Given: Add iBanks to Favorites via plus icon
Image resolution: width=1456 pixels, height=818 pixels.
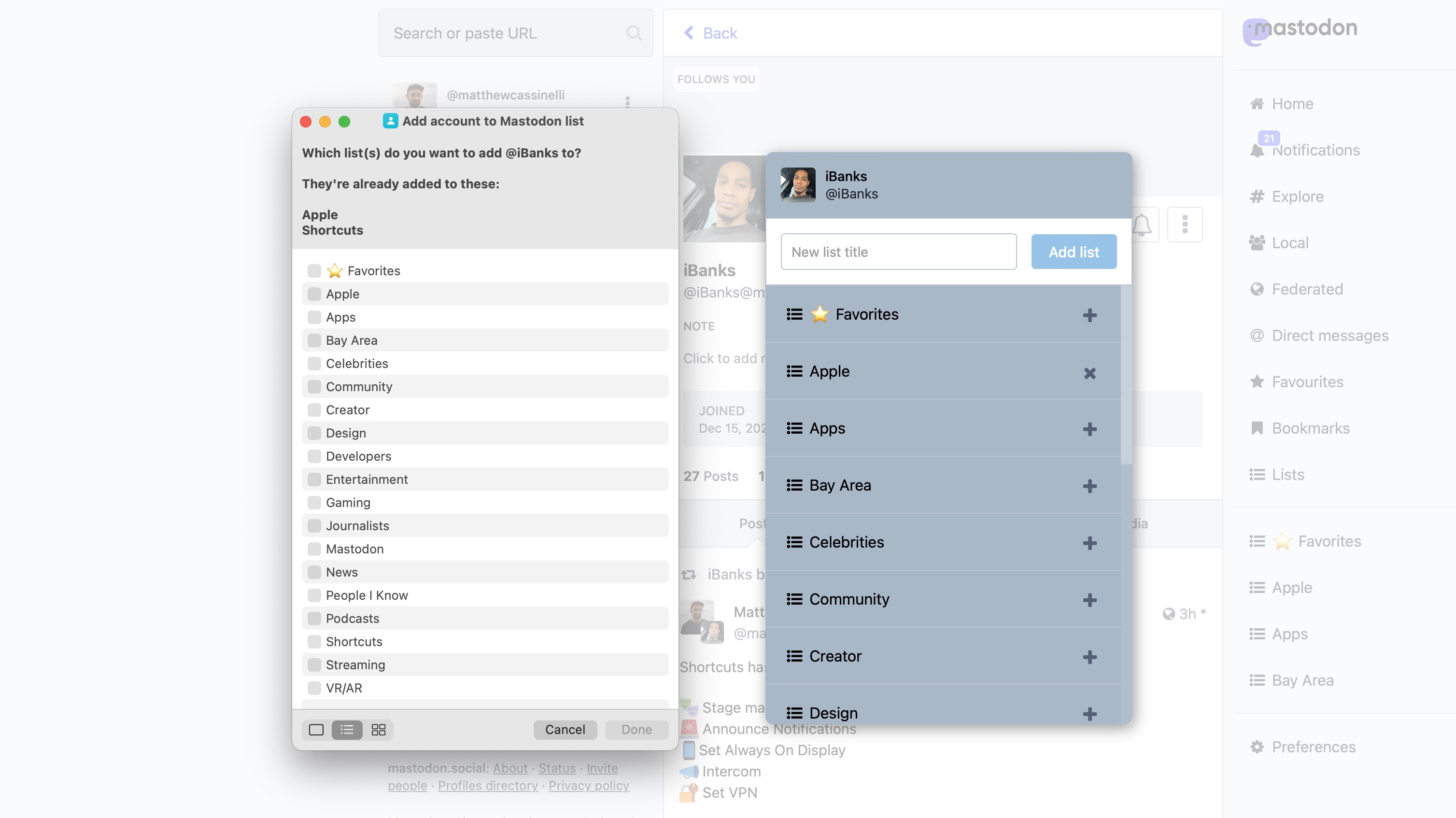Looking at the screenshot, I should [1090, 315].
